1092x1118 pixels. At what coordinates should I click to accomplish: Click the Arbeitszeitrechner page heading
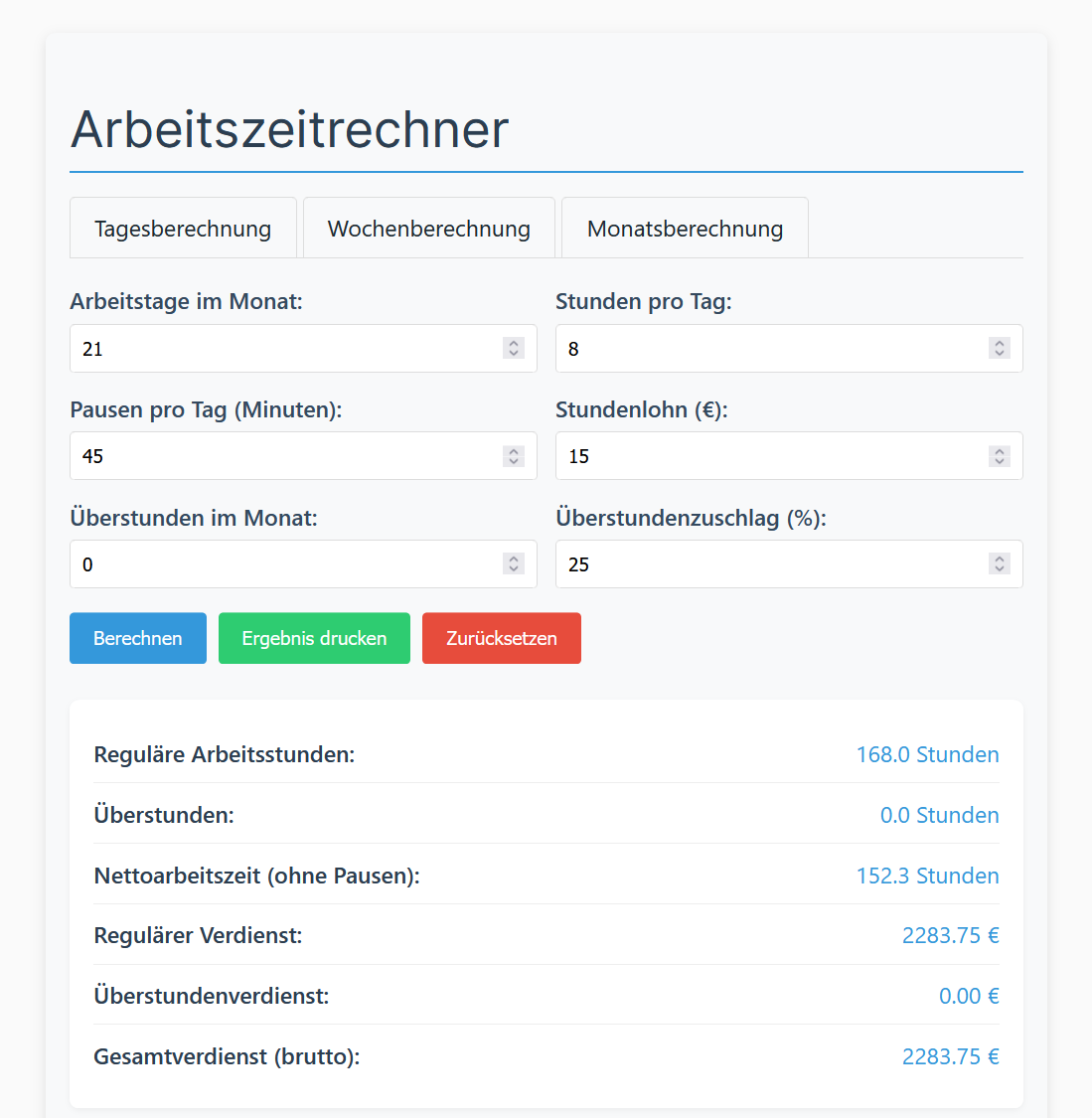pos(288,128)
